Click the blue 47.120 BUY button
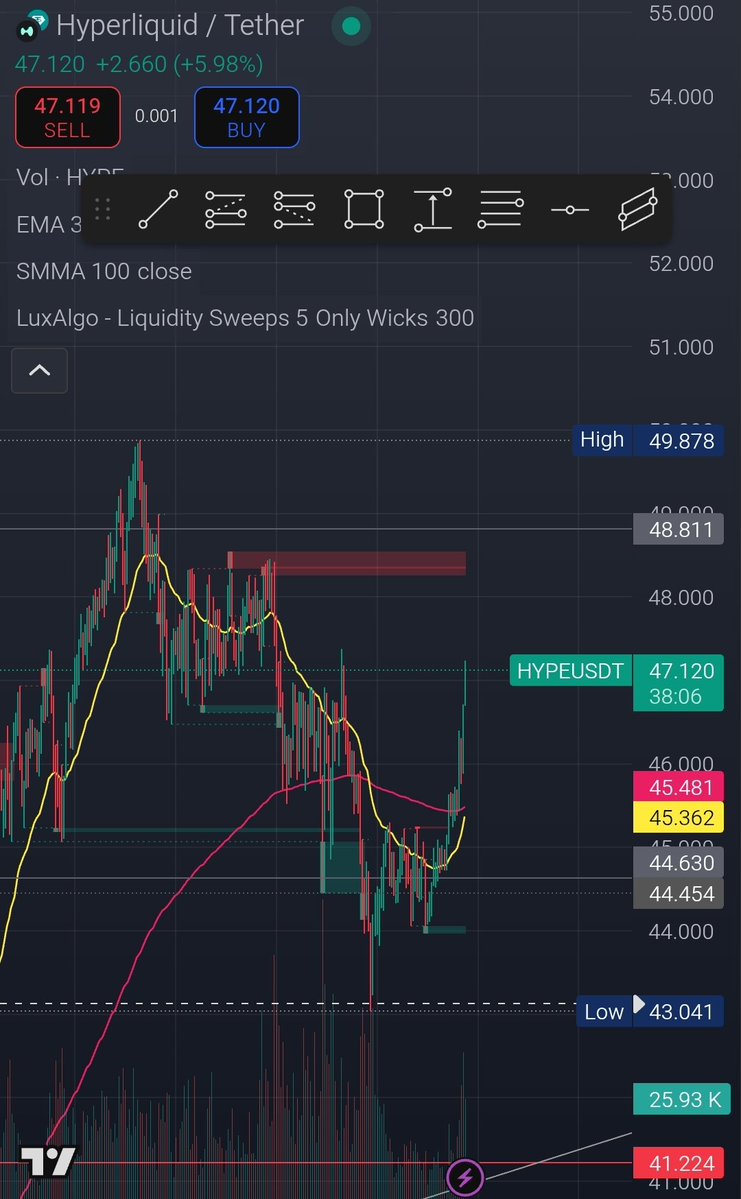 coord(246,117)
